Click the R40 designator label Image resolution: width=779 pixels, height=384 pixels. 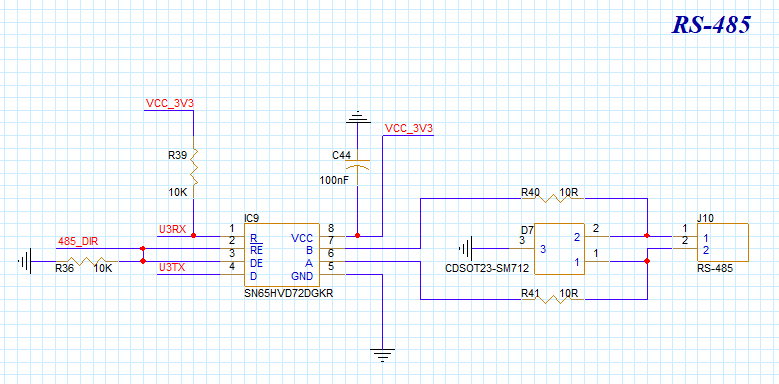pos(531,192)
